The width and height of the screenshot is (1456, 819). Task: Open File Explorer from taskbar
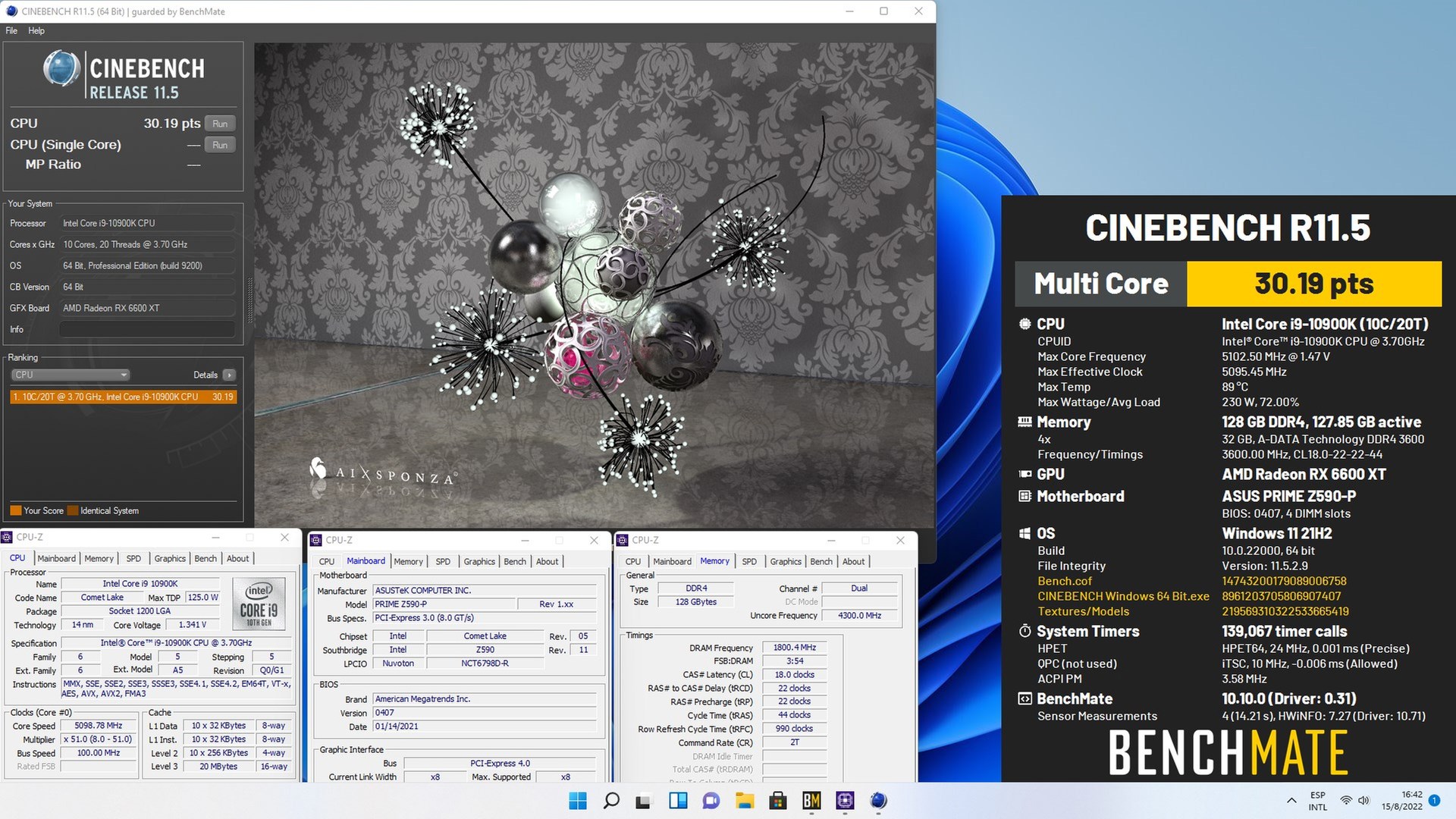click(745, 801)
